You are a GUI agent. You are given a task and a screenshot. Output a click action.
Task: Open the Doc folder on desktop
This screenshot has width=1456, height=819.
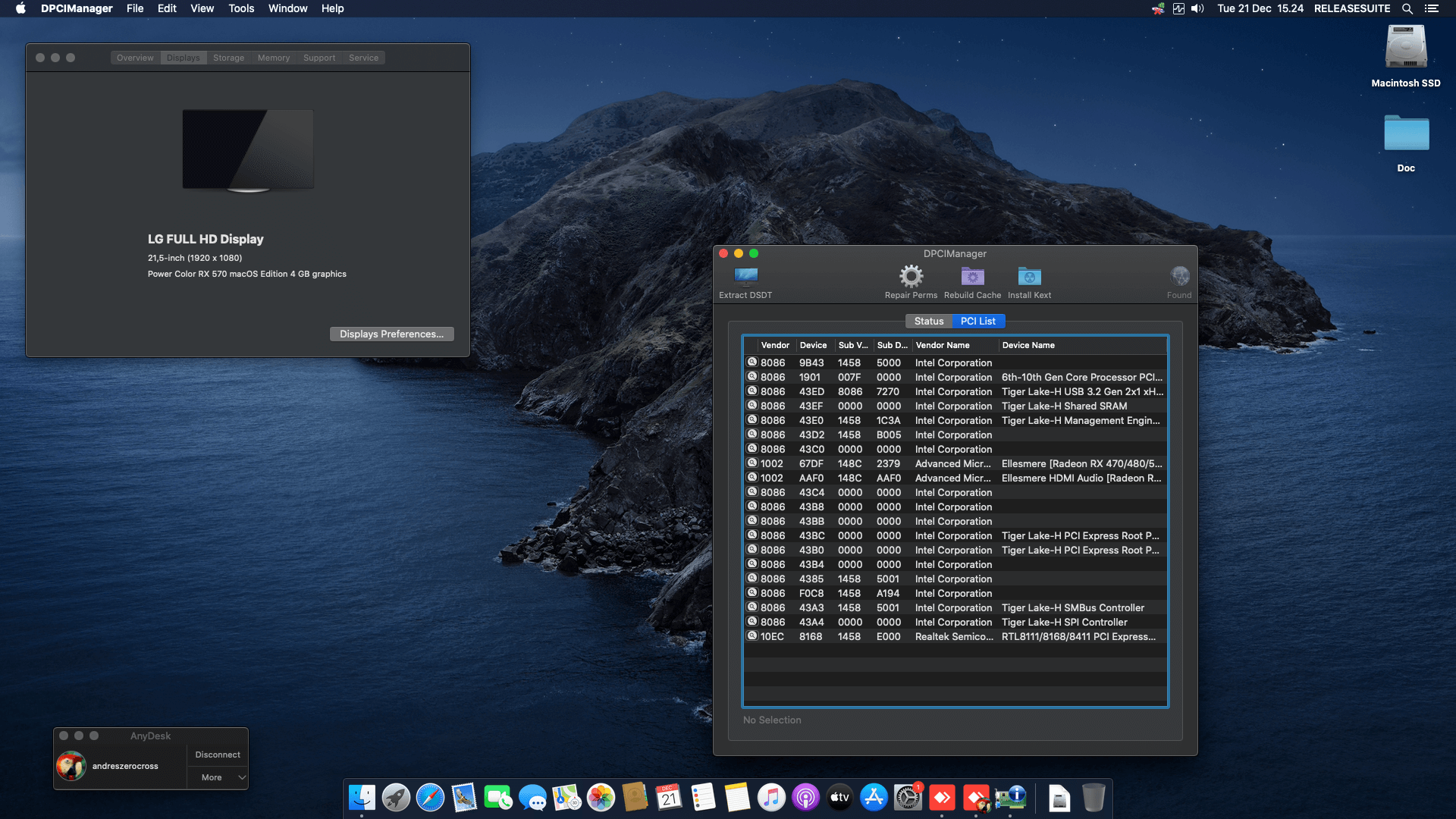[x=1406, y=133]
